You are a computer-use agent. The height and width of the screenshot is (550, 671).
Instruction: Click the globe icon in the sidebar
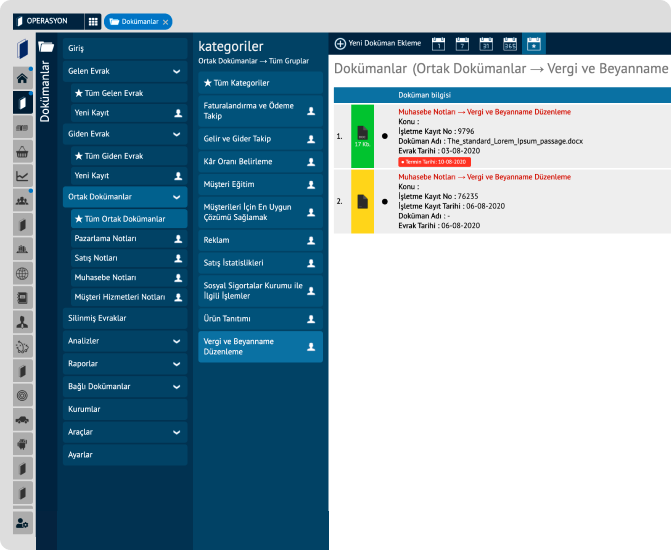(x=22, y=274)
